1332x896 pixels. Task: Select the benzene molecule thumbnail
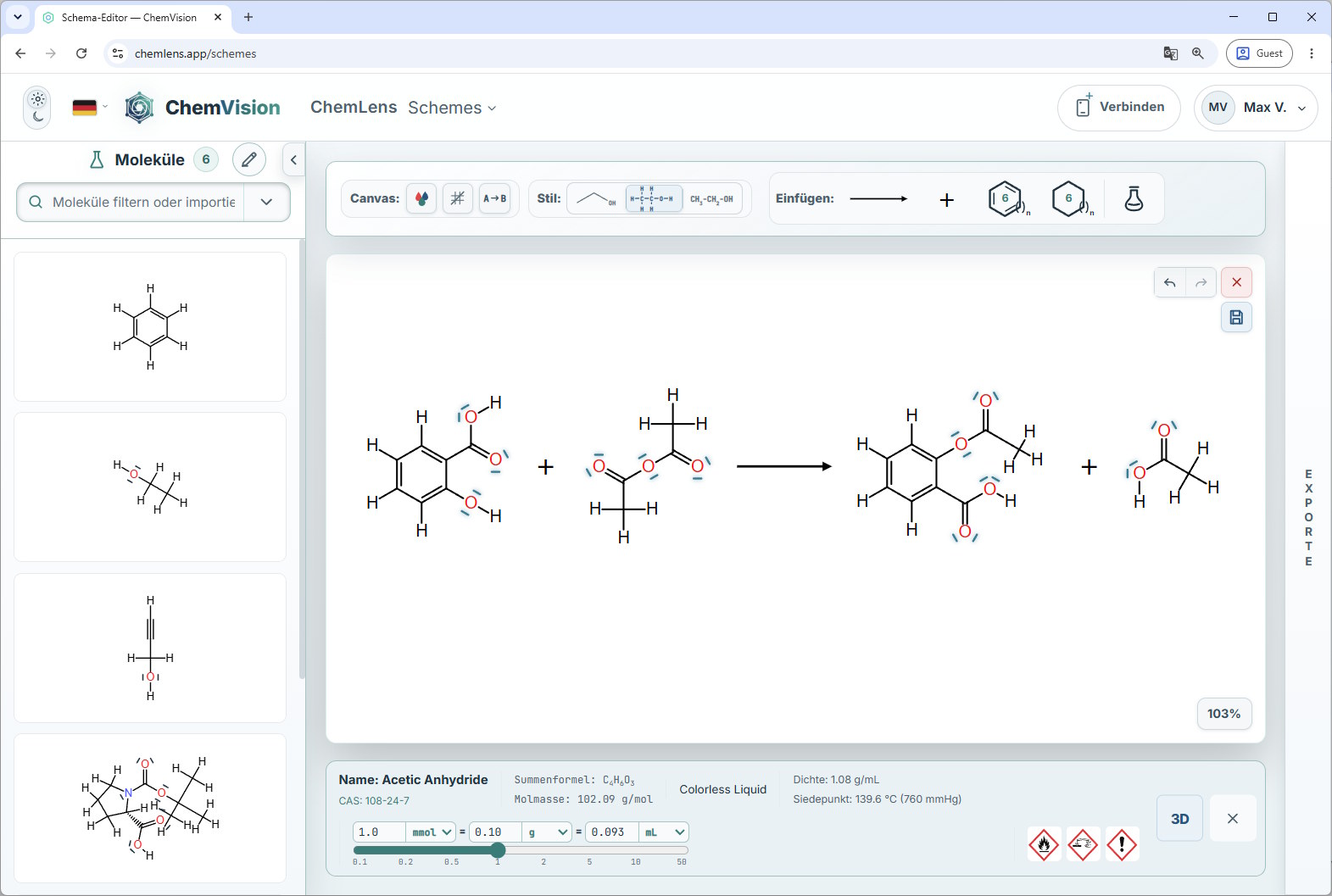[150, 326]
